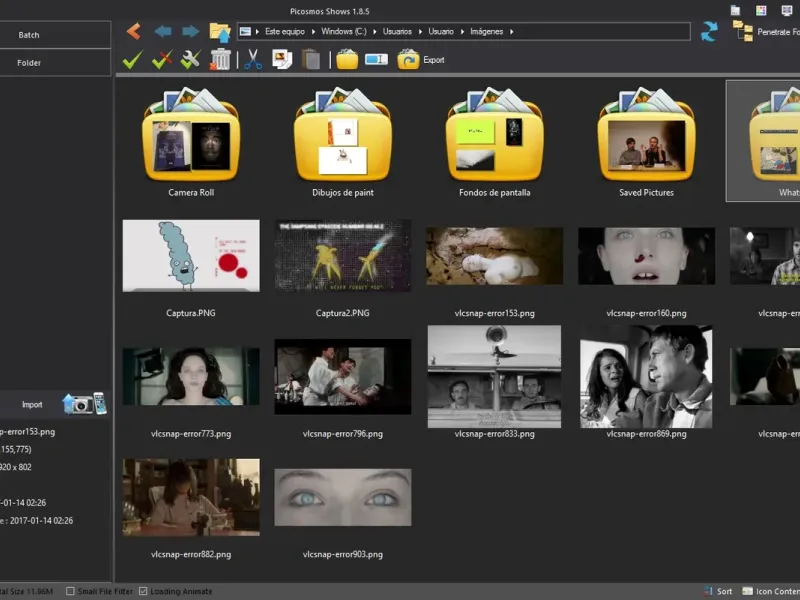Click the orange back chevron icon

point(134,31)
